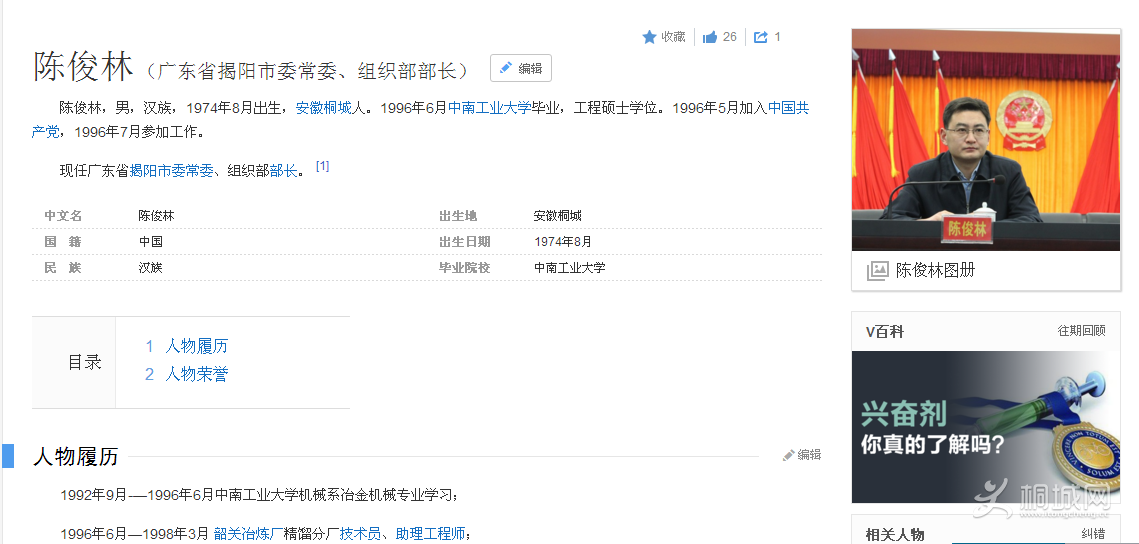Image resolution: width=1139 pixels, height=544 pixels.
Task: Click the star favorite (收藏) icon
Action: (649, 37)
